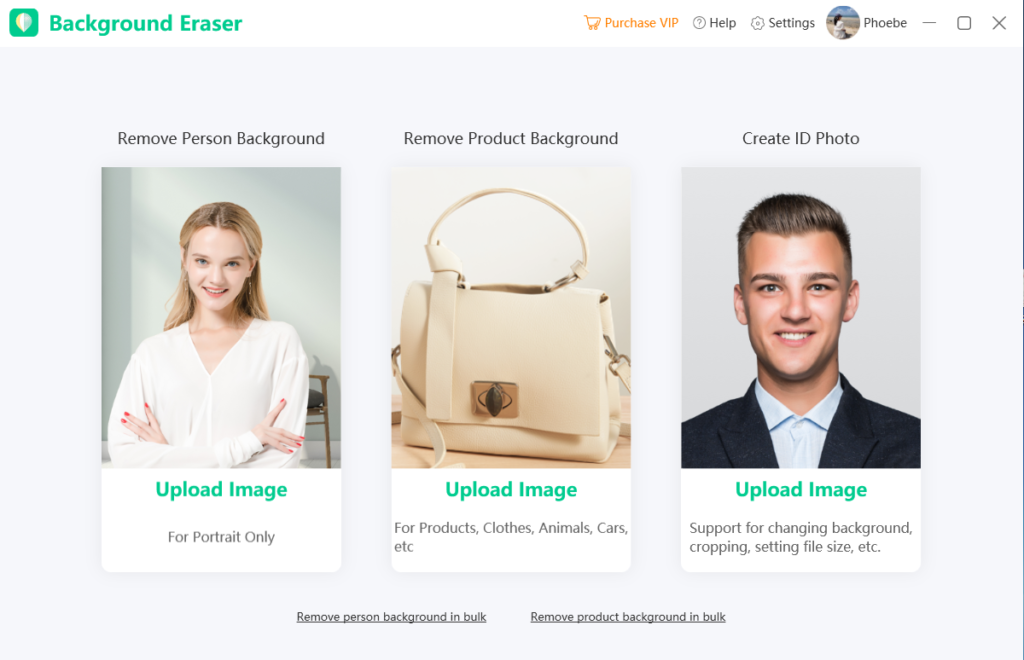
Task: Click the man in suit ID photo image
Action: coord(801,317)
